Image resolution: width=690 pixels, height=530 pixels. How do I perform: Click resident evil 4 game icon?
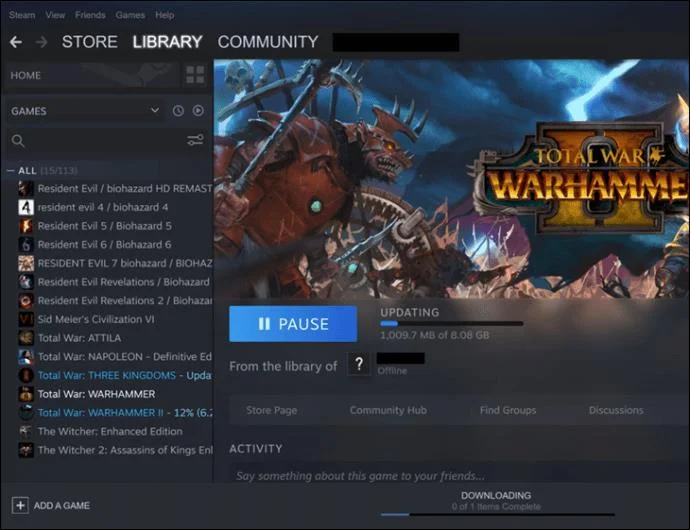(26, 207)
